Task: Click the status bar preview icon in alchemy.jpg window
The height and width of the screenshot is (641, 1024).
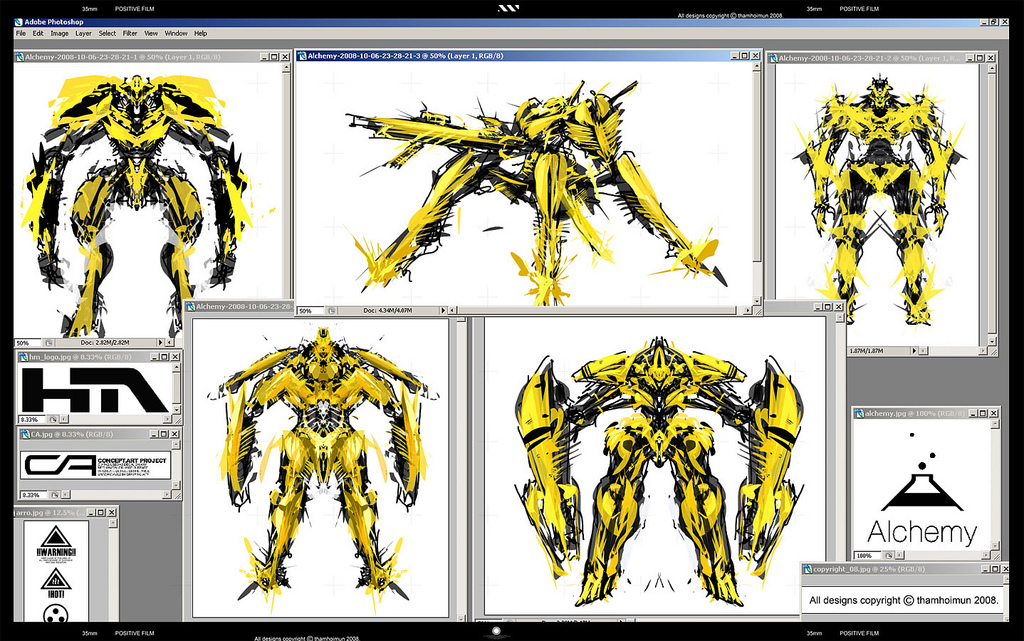Action: pyautogui.click(x=888, y=555)
